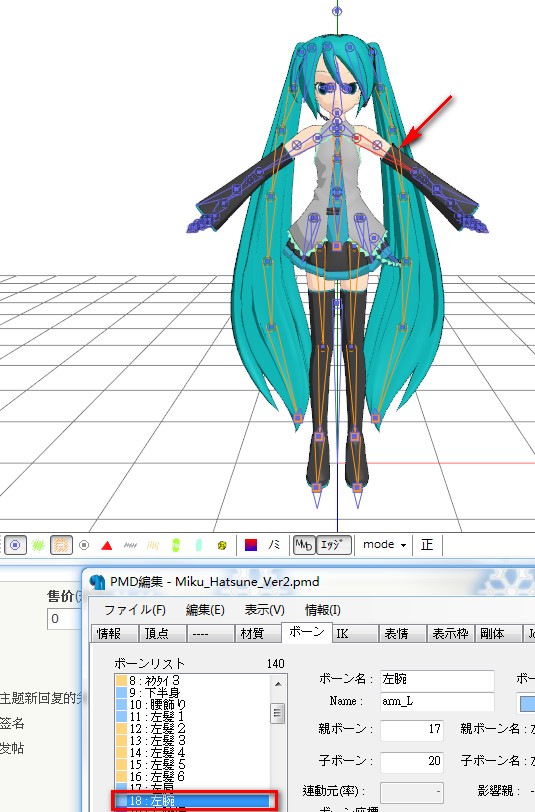The image size is (535, 812).
Task: Toggle the エッジ edge button
Action: pyautogui.click(x=334, y=545)
